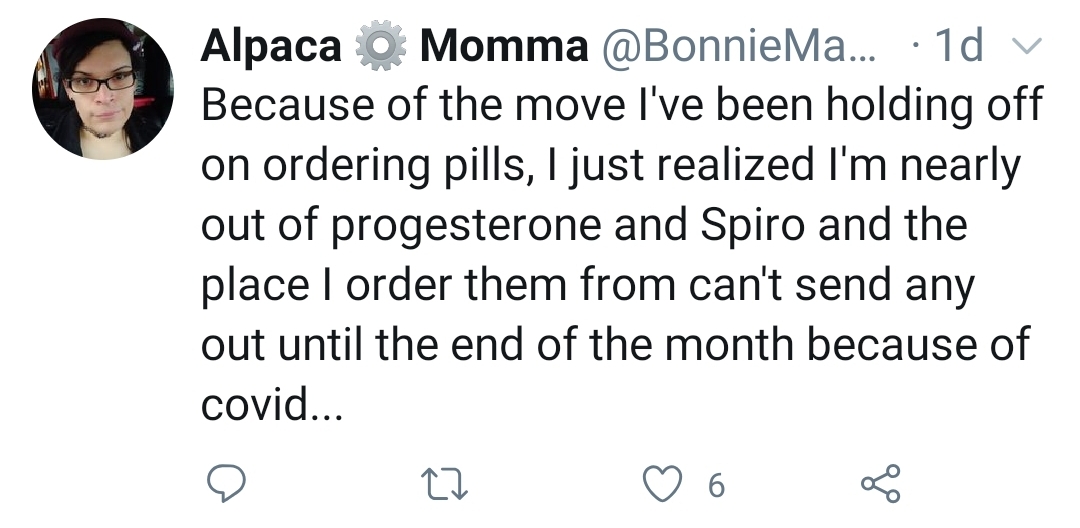Click the gear emoji in the name
Screen dimensions: 1080x528
point(381,47)
